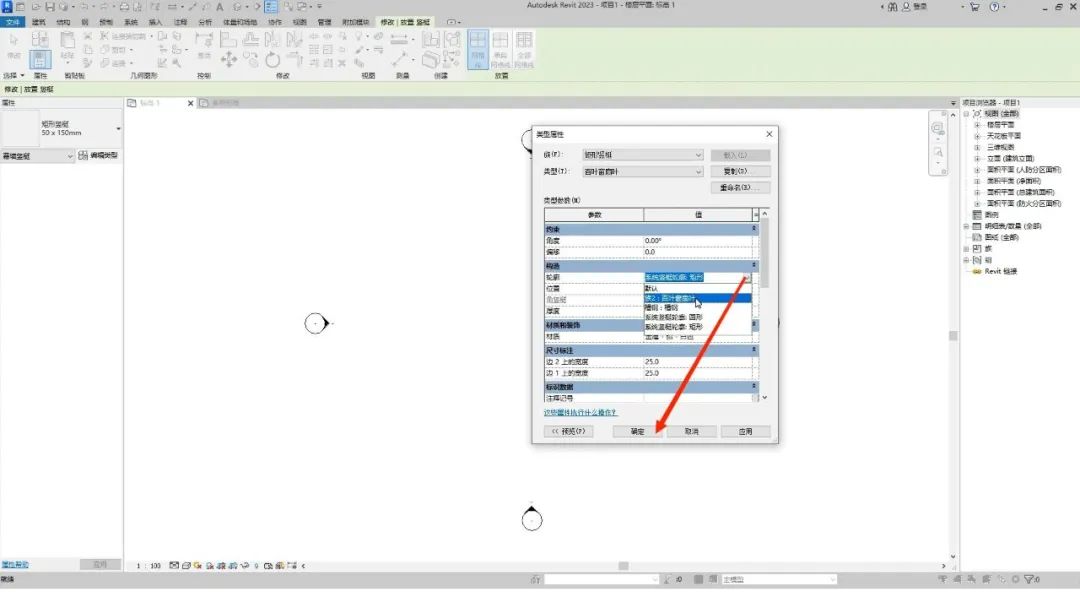This screenshot has height=608, width=1080.
Task: Open the 文件 File menu tab
Action: (13, 22)
